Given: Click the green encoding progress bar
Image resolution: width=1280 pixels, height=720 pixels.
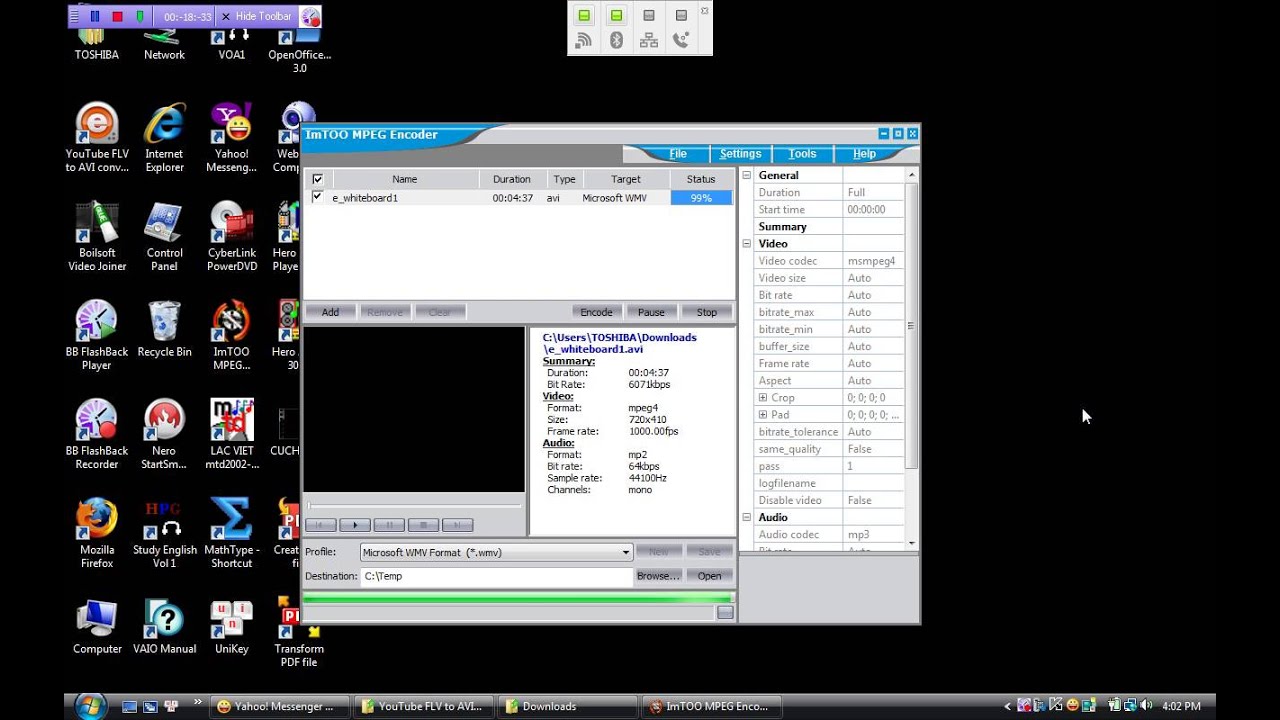Looking at the screenshot, I should point(517,599).
